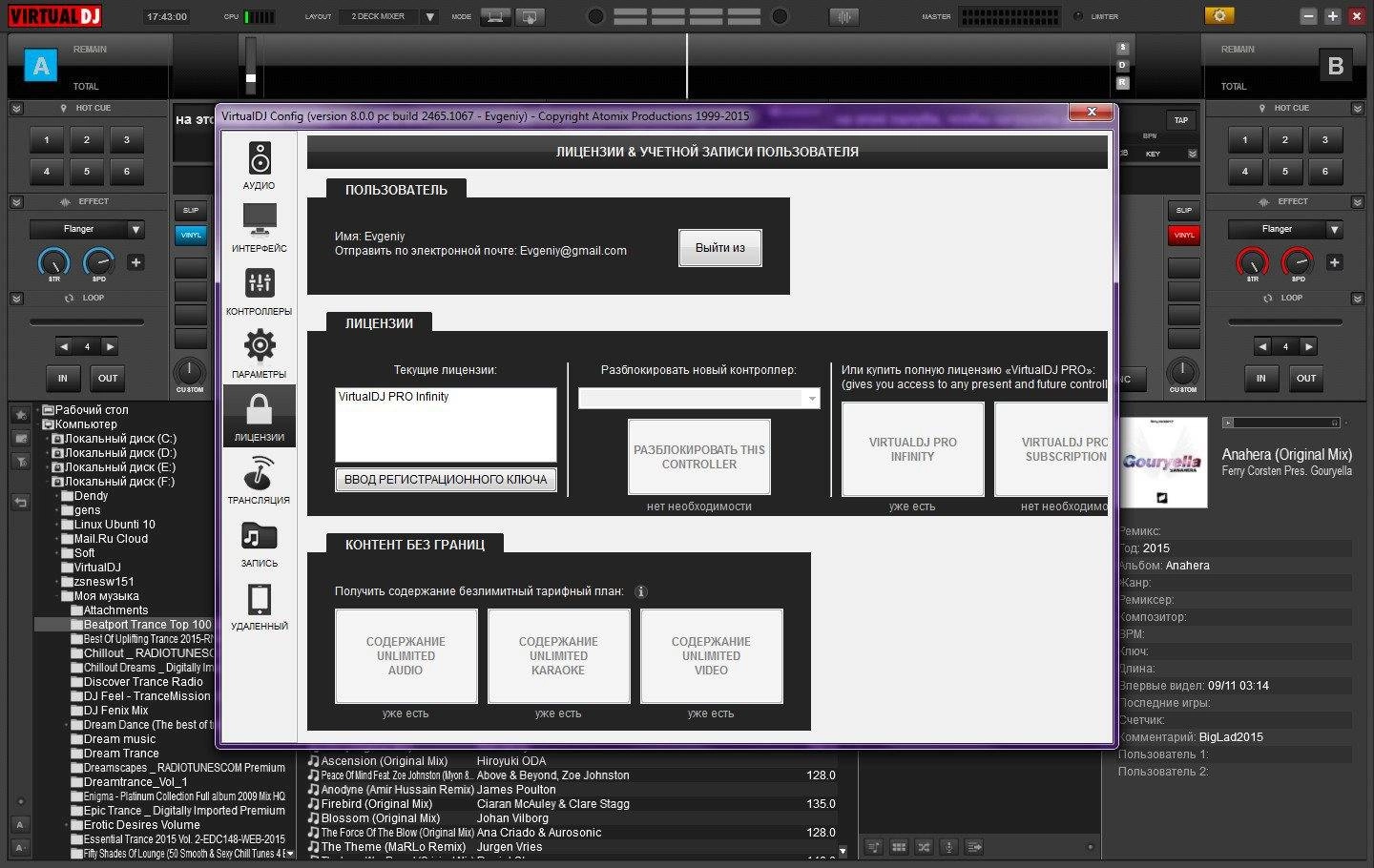1374x868 pixels.
Task: Open the 2 DECK MIXER layout dropdown
Action: [429, 16]
